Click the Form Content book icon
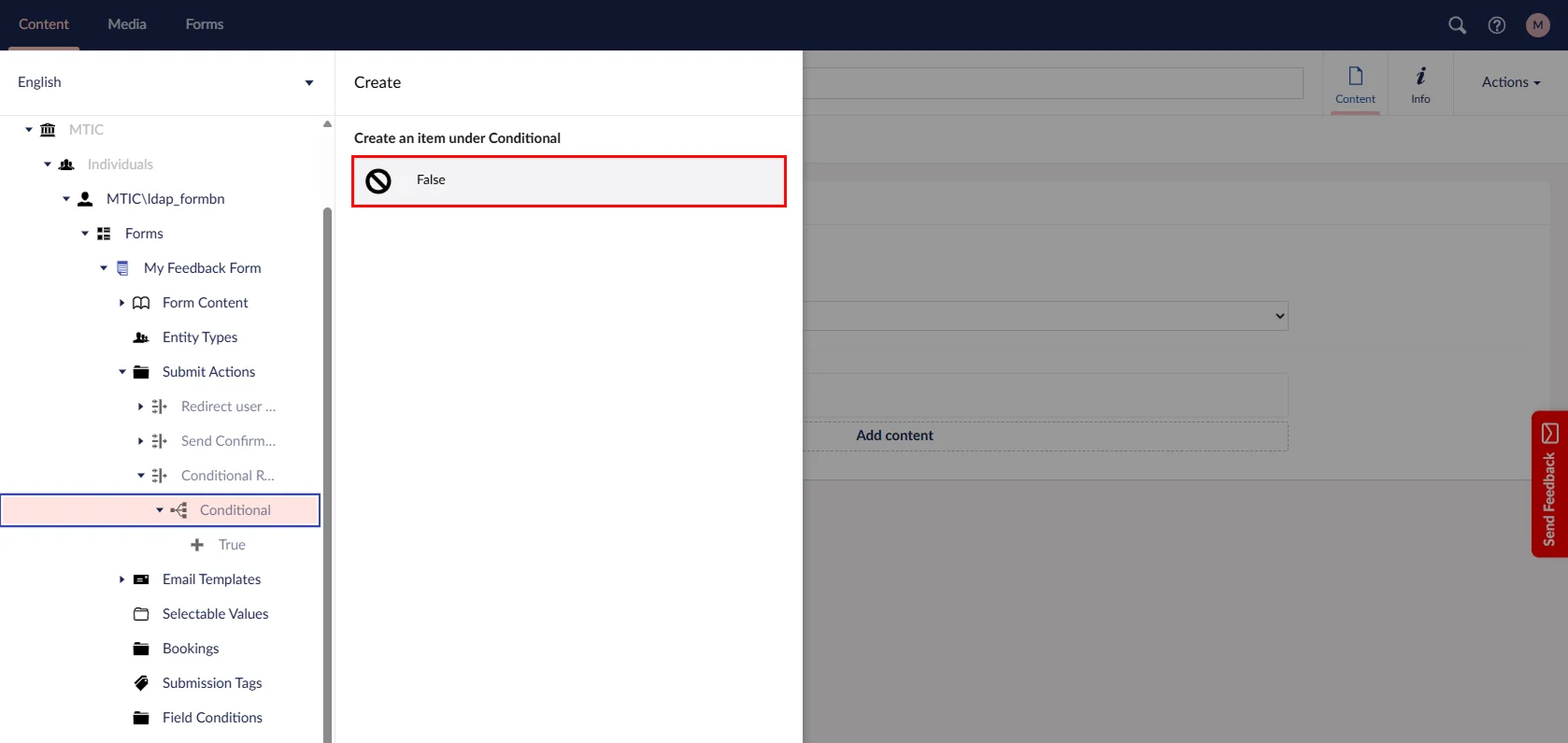The image size is (1568, 743). point(141,303)
